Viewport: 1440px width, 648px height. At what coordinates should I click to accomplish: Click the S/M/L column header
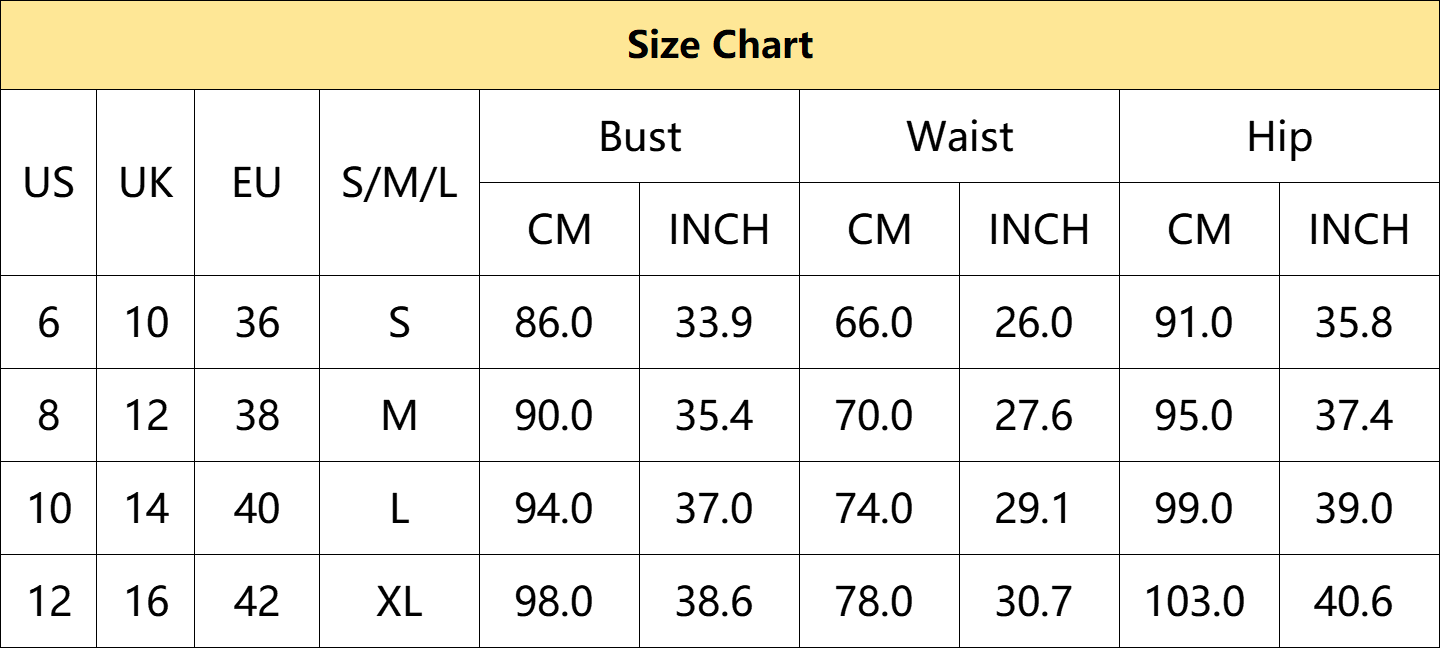400,183
